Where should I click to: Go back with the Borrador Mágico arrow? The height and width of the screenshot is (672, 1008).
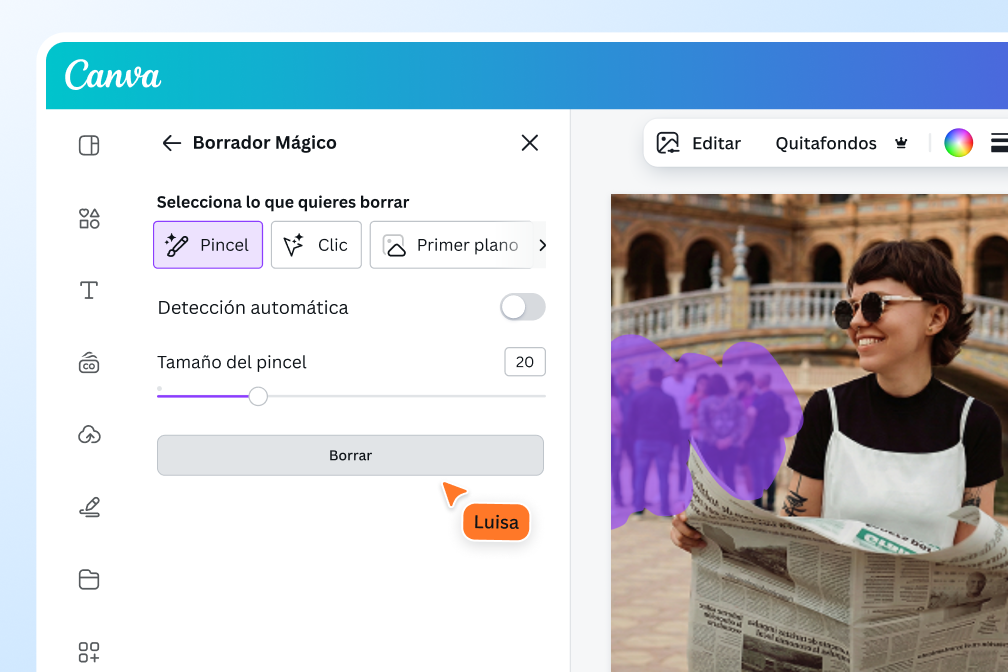point(171,143)
